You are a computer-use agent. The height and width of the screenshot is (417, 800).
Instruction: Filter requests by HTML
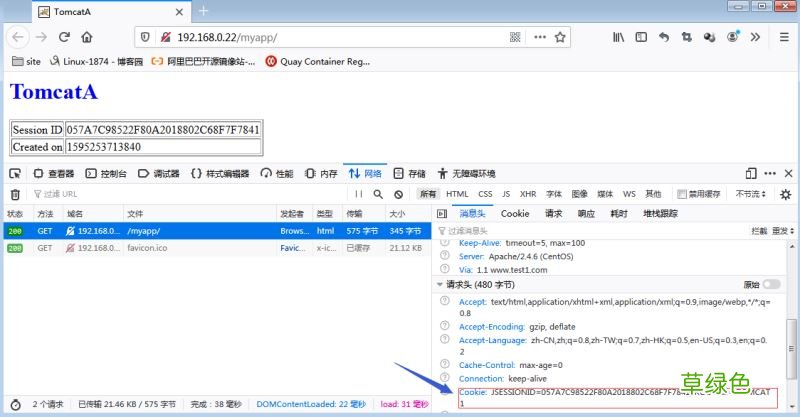point(457,194)
